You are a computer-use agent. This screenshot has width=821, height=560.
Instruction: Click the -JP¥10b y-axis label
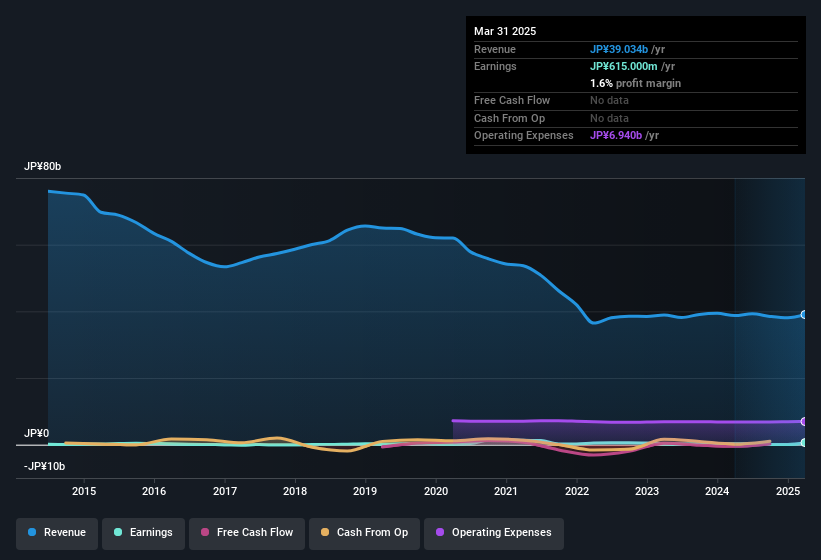click(x=45, y=466)
